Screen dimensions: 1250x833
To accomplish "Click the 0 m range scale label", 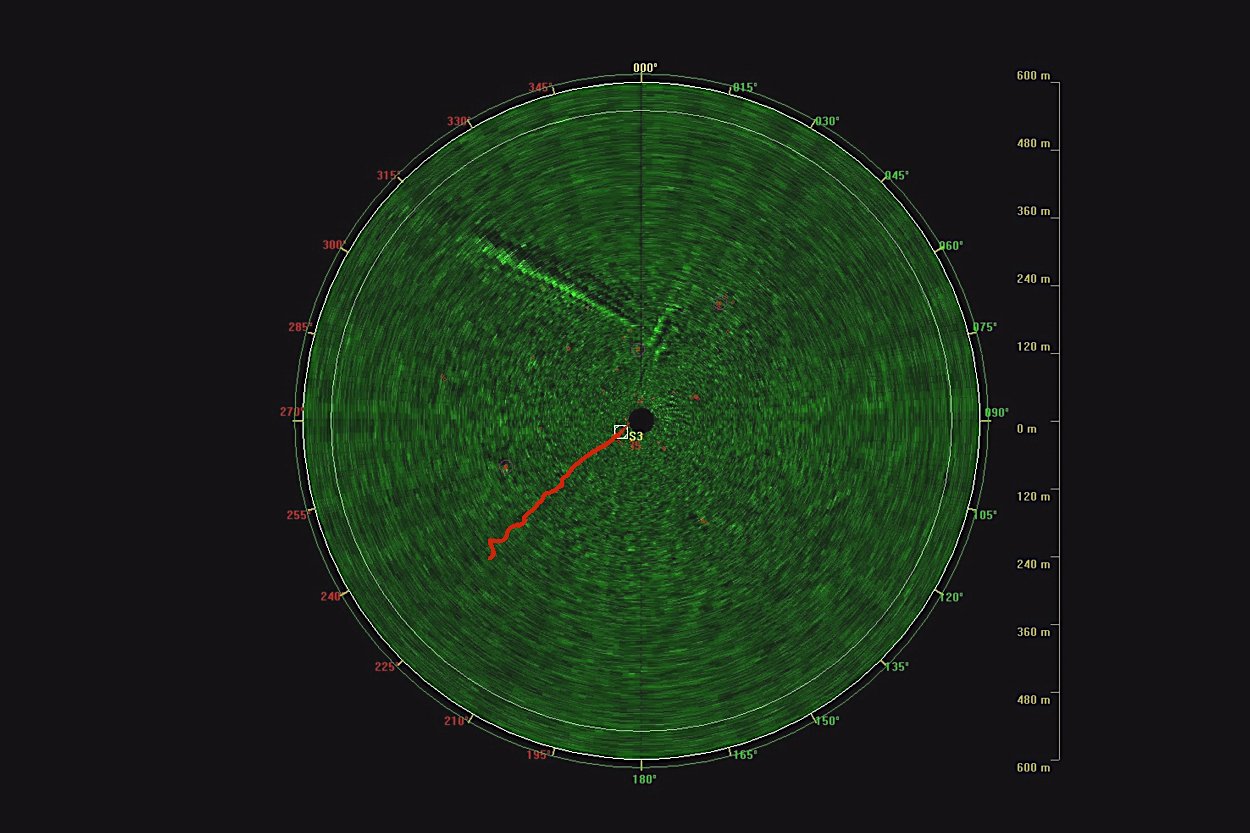I will [1026, 428].
